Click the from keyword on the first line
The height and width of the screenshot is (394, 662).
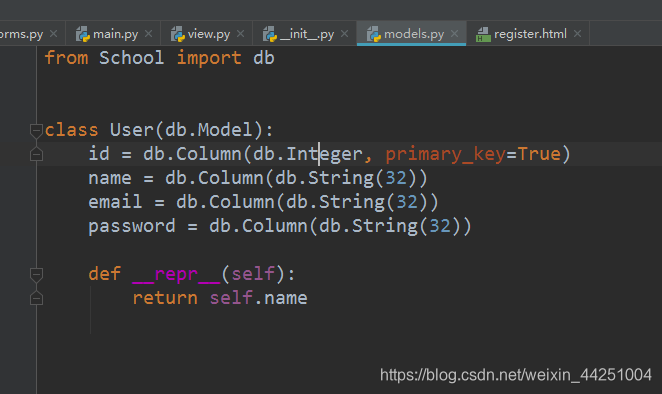pos(66,58)
